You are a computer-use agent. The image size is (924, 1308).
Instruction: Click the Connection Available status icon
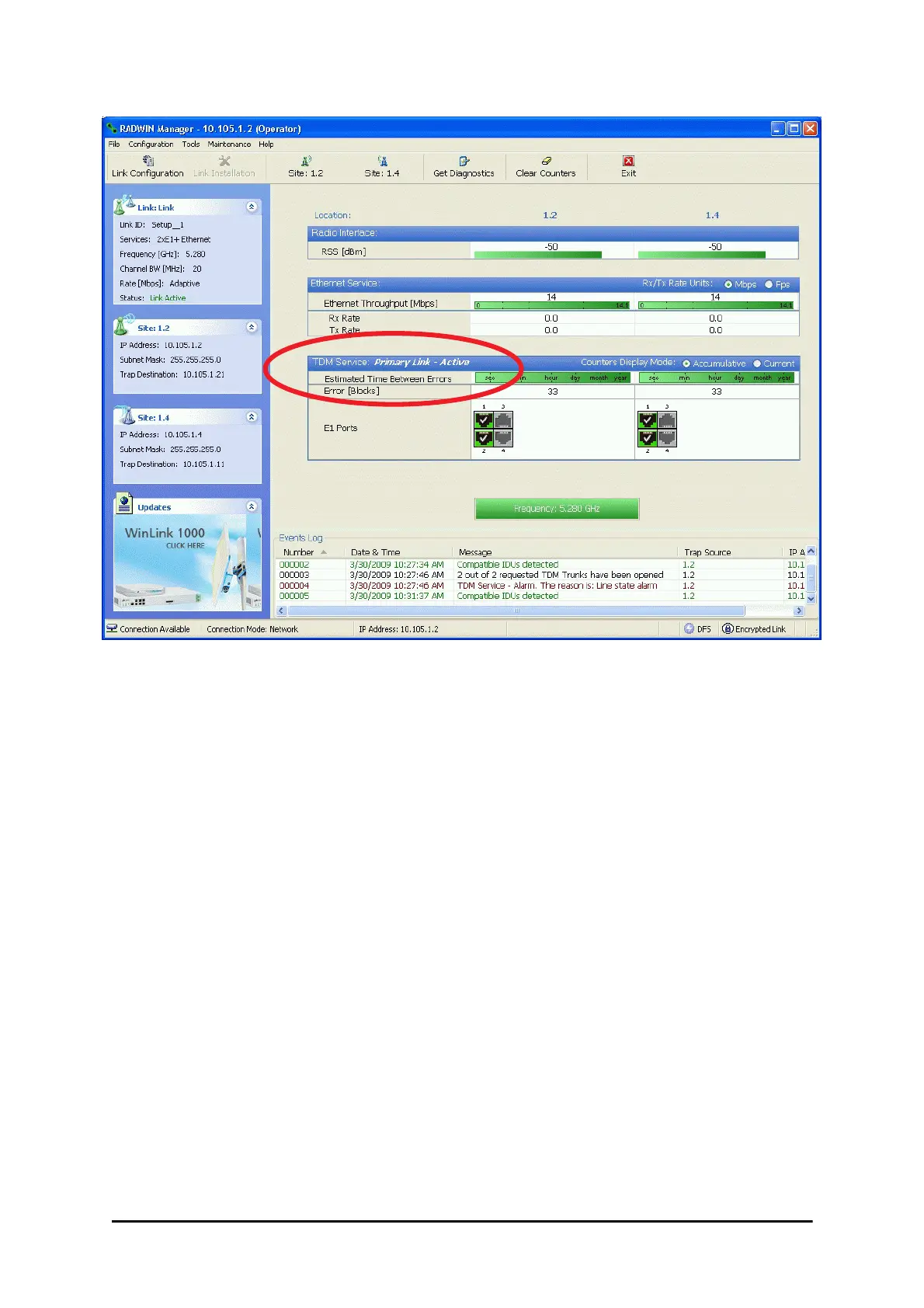[112, 628]
